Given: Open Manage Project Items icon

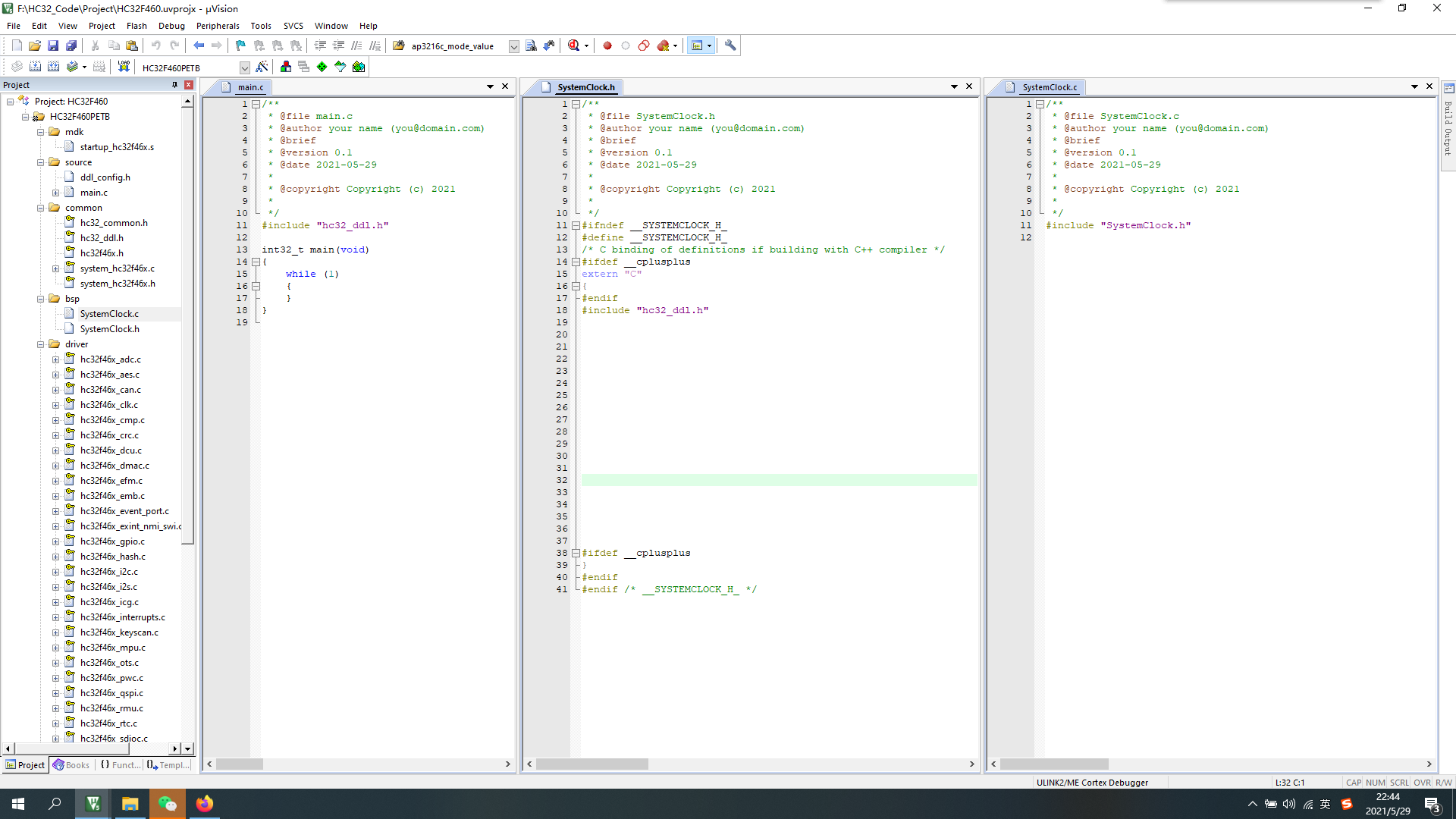Looking at the screenshot, I should click(286, 67).
